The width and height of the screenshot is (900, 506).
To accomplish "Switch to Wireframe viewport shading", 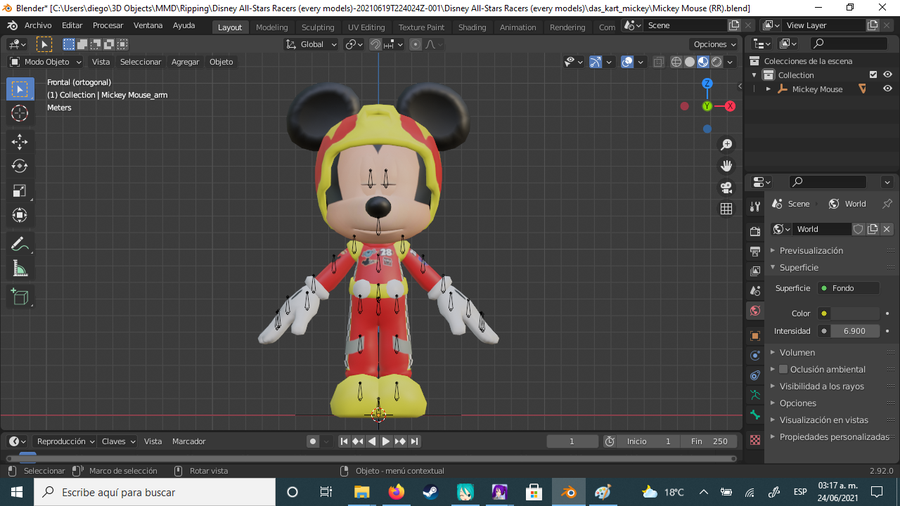I will [x=676, y=62].
